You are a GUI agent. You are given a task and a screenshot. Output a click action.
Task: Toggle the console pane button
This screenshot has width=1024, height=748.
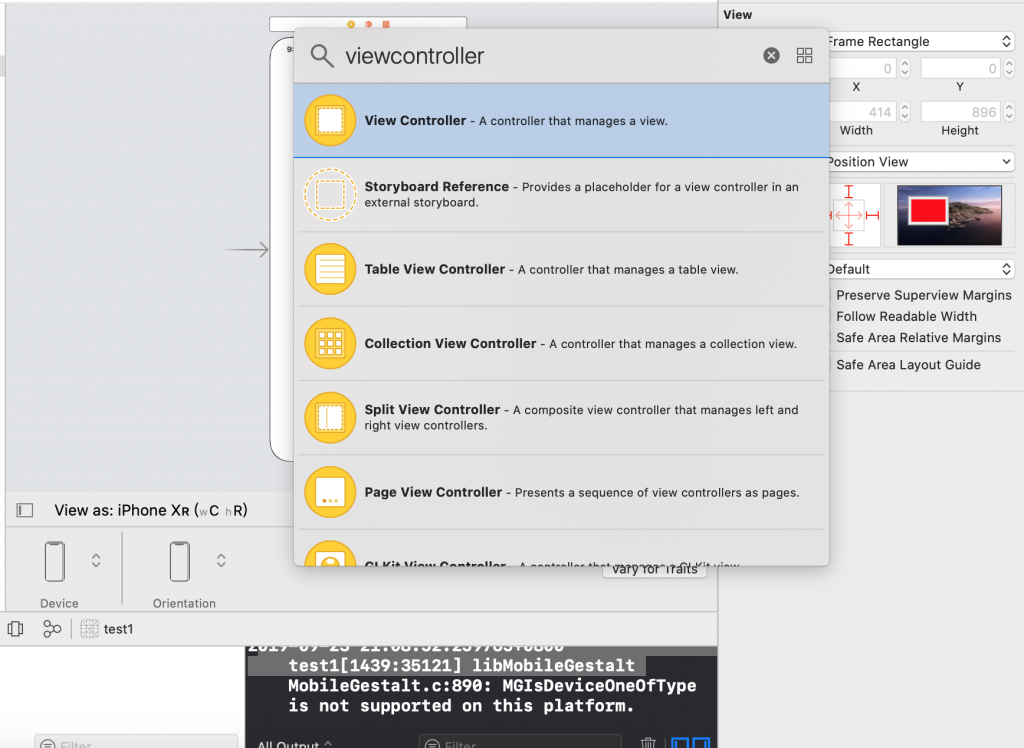pos(701,743)
